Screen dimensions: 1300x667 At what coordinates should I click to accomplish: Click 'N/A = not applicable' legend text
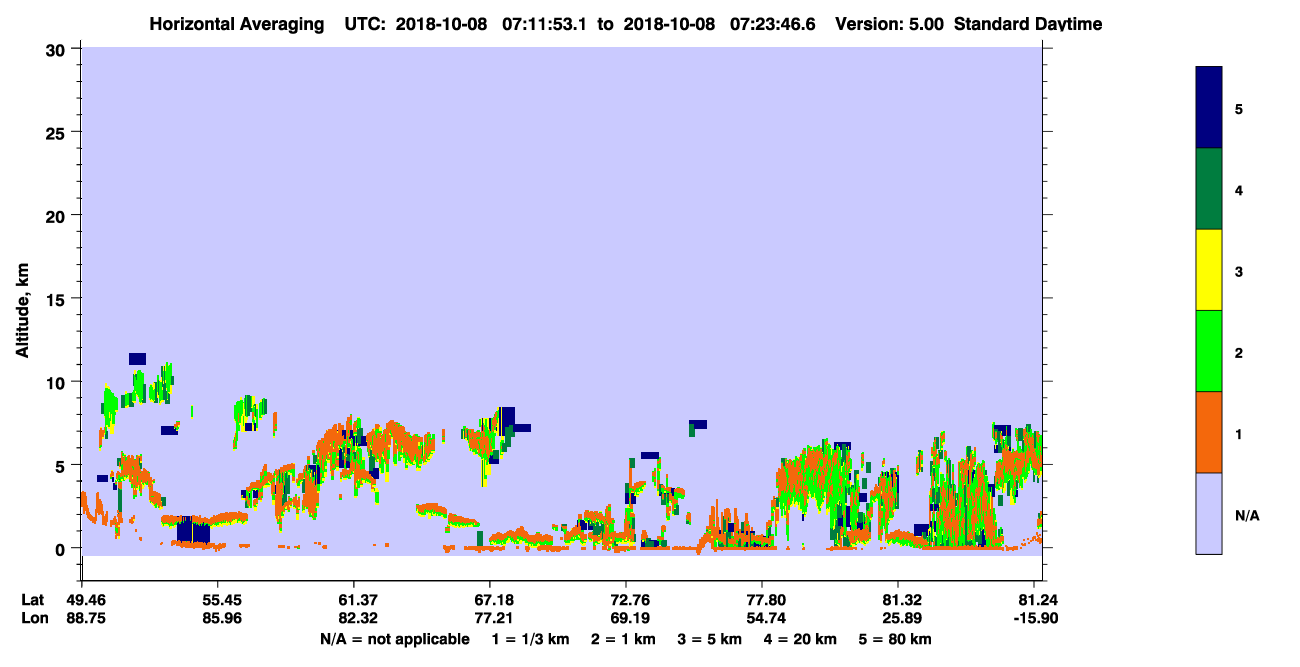394,639
